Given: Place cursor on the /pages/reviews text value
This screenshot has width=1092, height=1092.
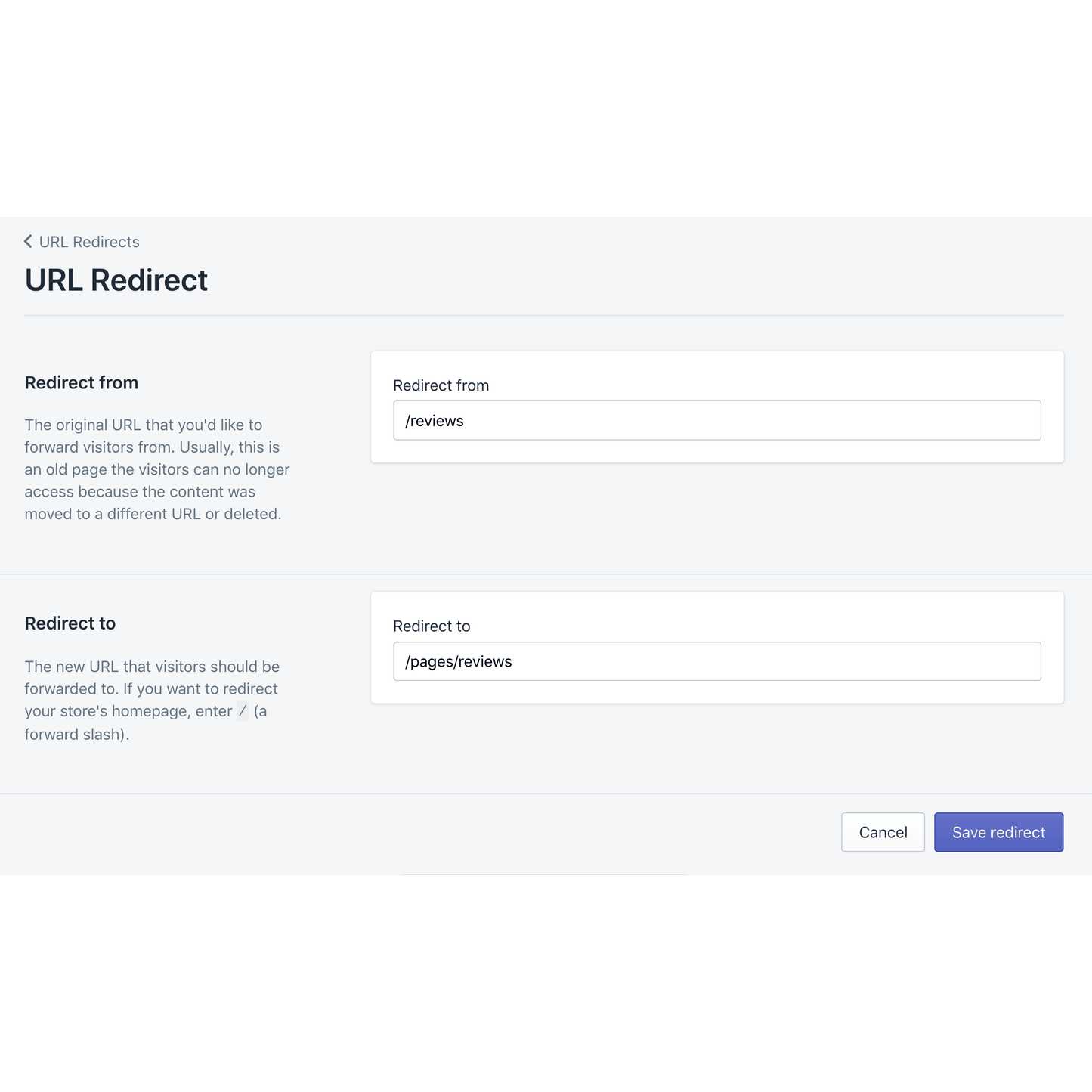Looking at the screenshot, I should click(x=459, y=662).
